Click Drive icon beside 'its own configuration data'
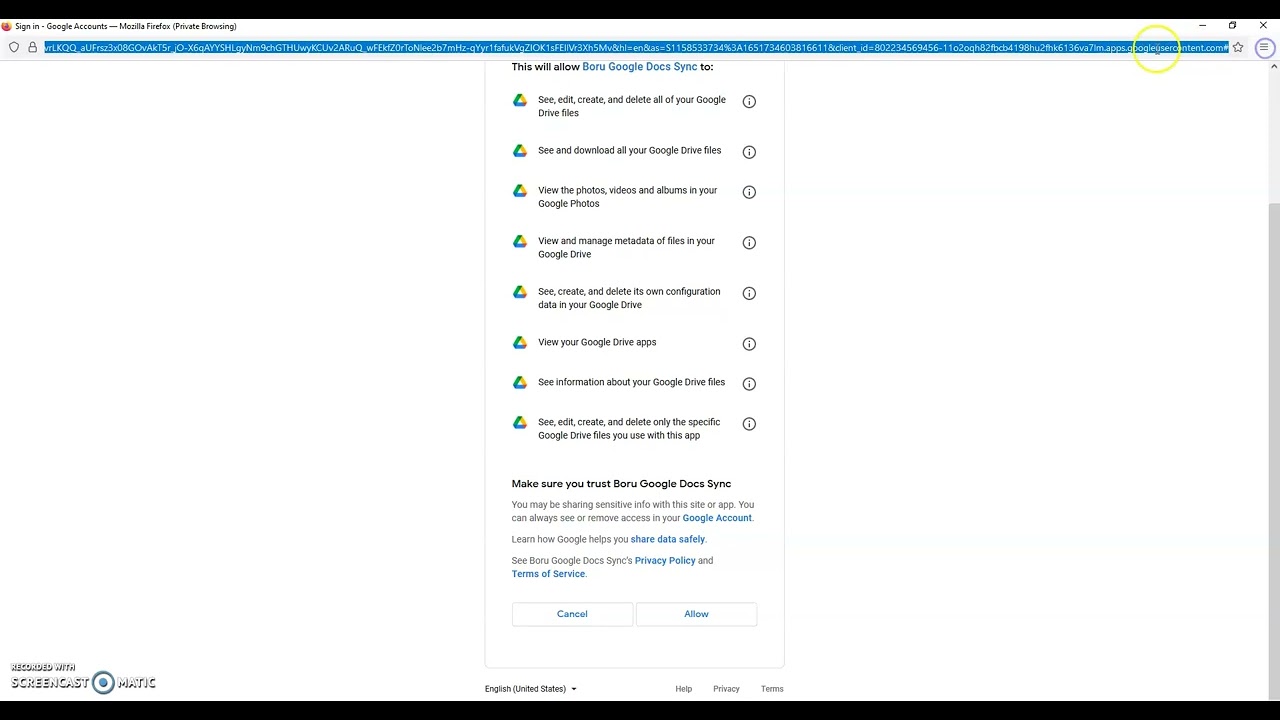Viewport: 1280px width, 720px height. (x=520, y=292)
